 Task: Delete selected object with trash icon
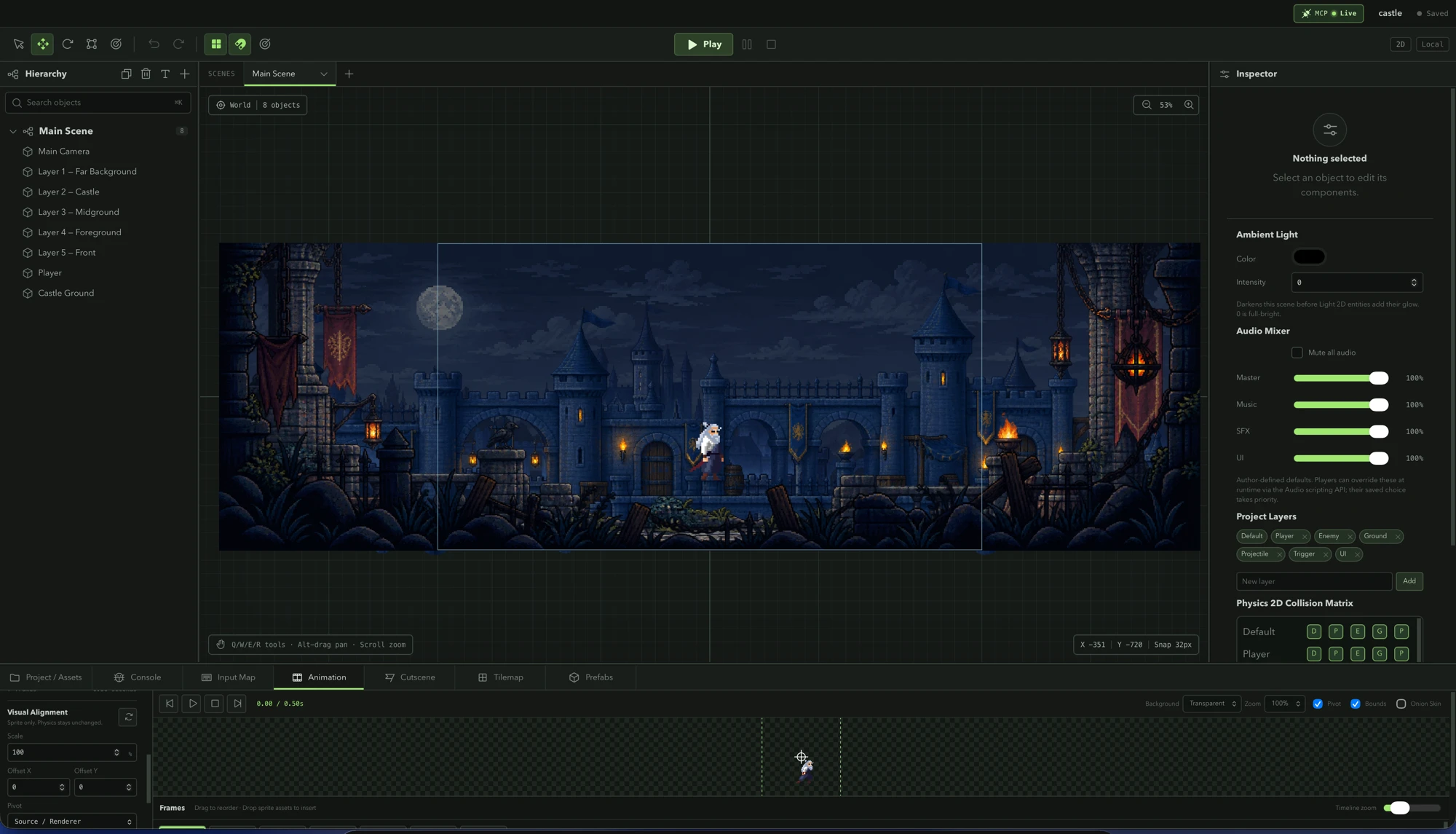pyautogui.click(x=146, y=74)
